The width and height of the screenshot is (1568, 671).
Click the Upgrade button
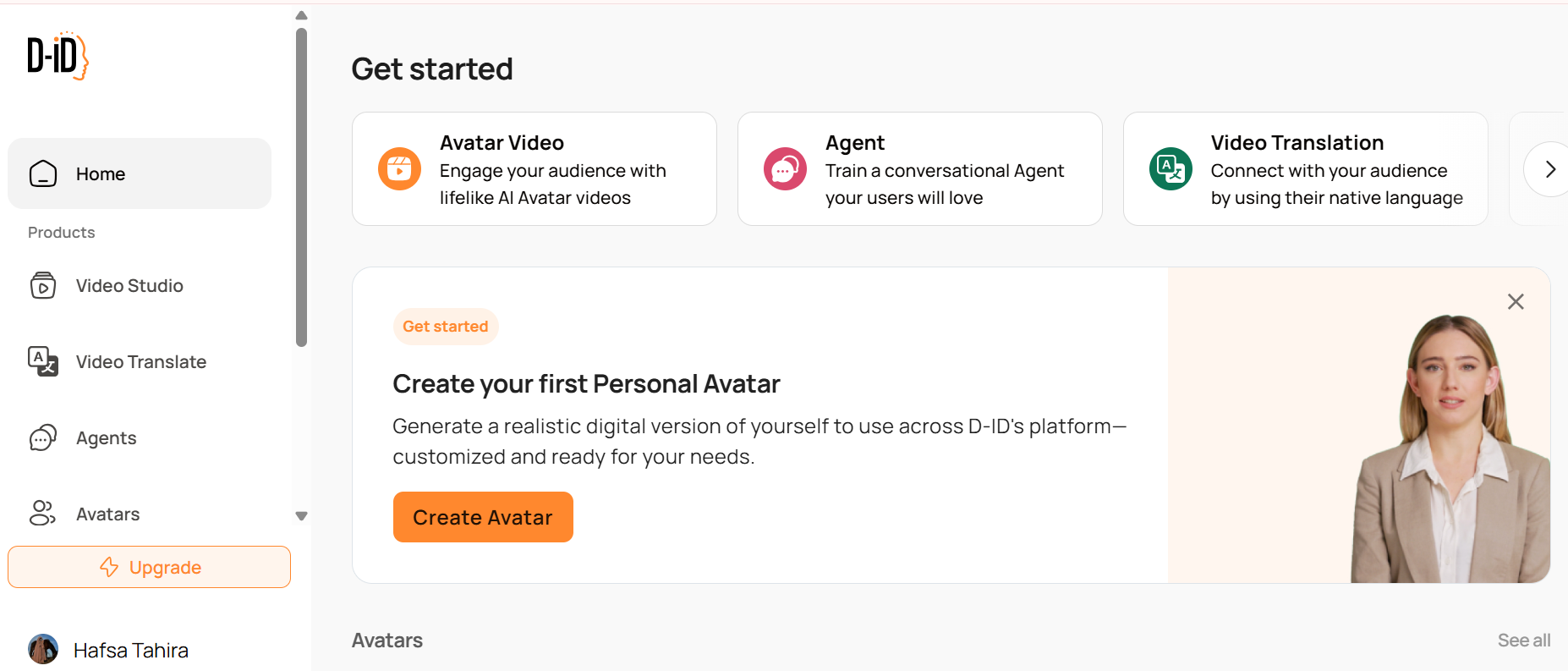click(149, 567)
